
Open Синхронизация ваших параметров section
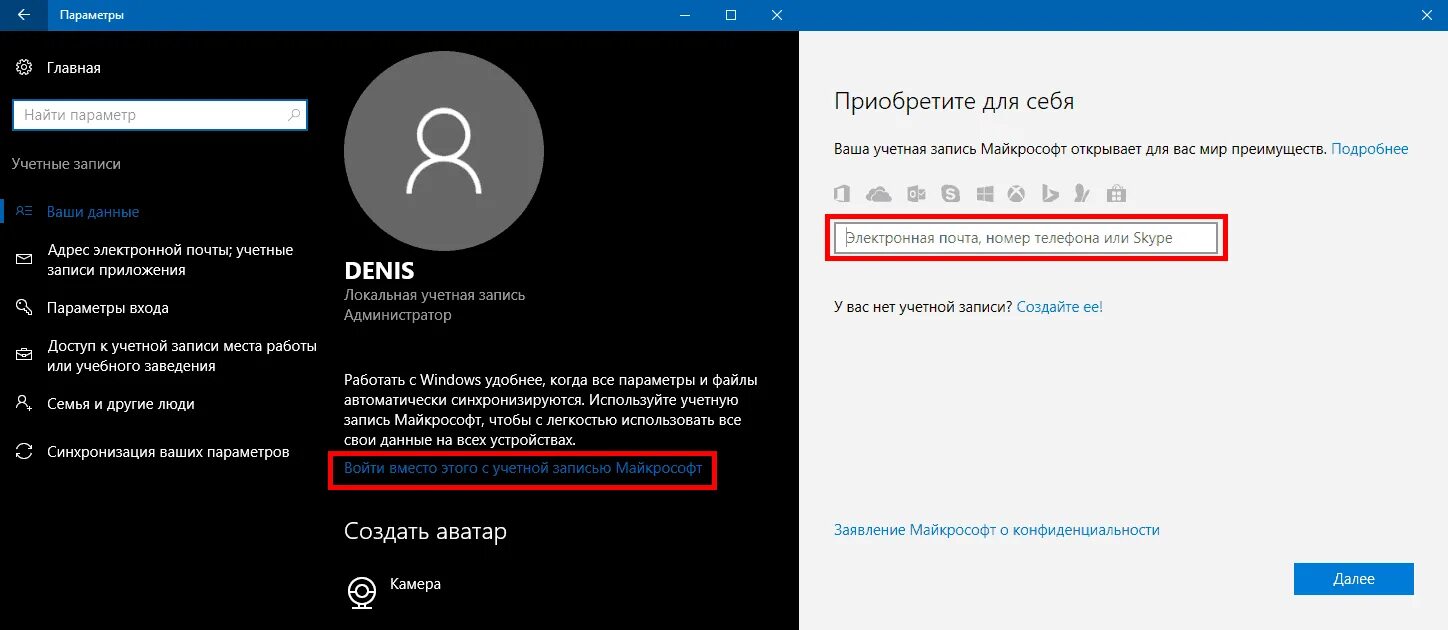pyautogui.click(x=168, y=452)
